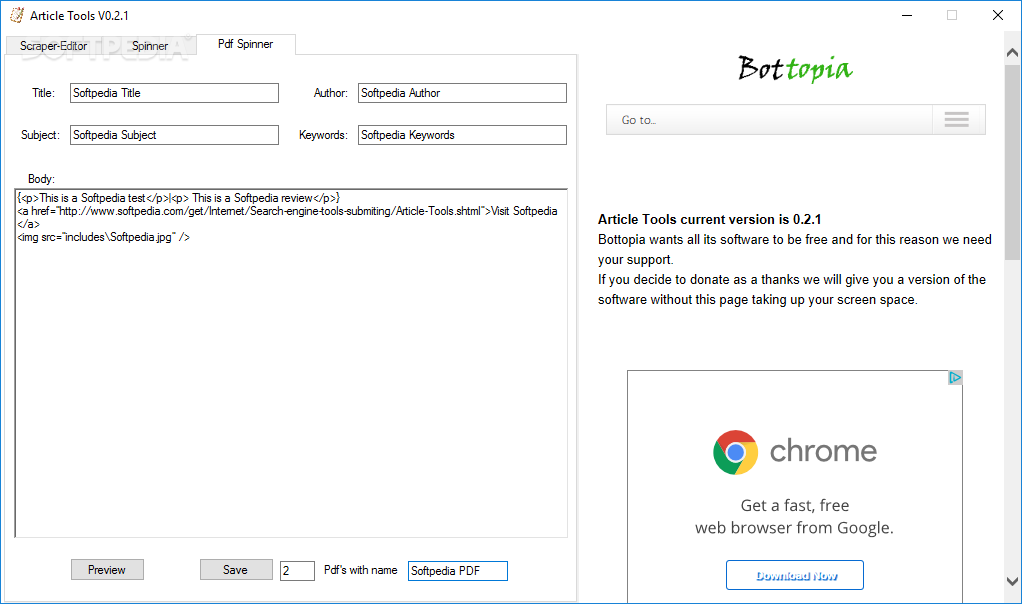Click the Chrome logo in the advertisement

pos(735,452)
